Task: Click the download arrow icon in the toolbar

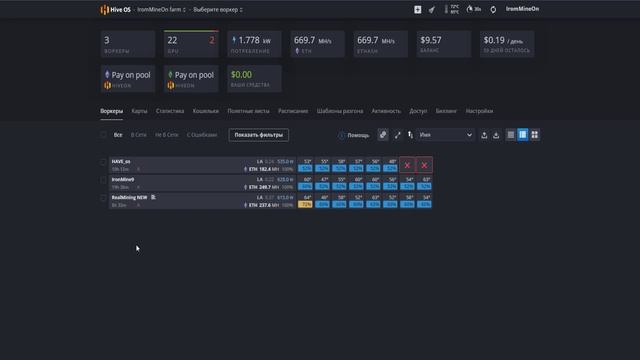Action: coord(496,135)
